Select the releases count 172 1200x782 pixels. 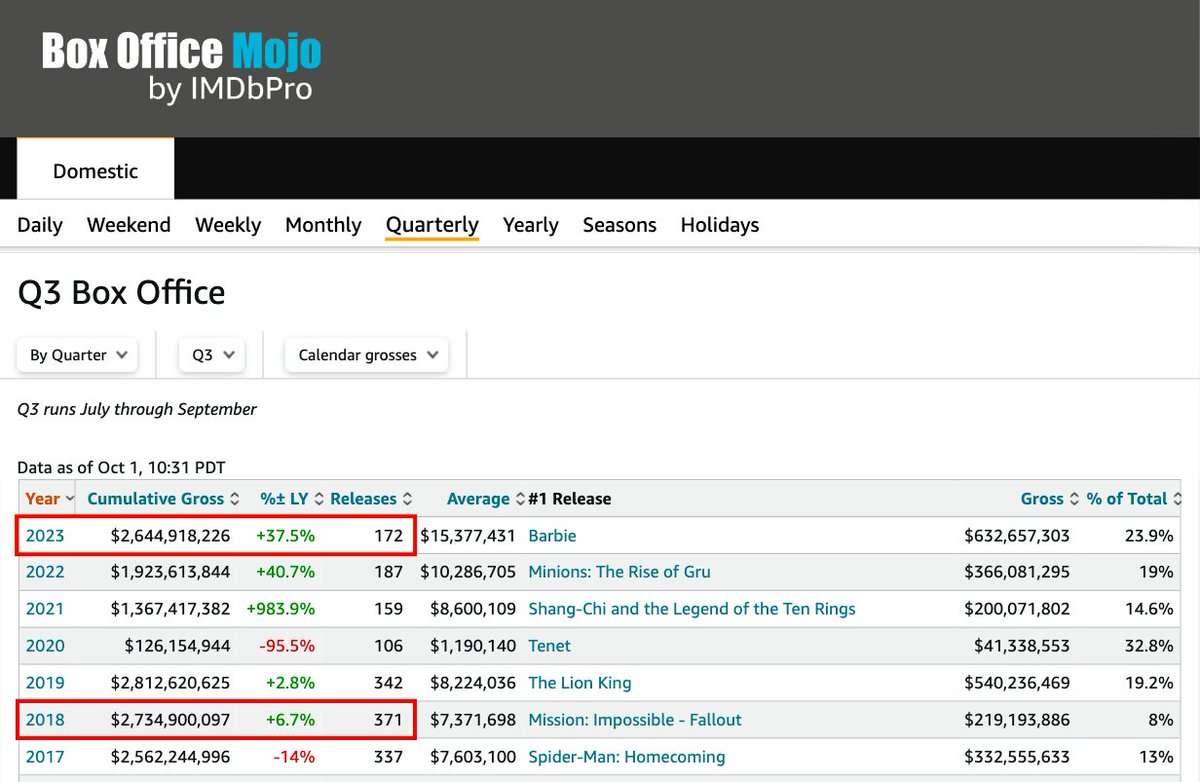tap(388, 535)
